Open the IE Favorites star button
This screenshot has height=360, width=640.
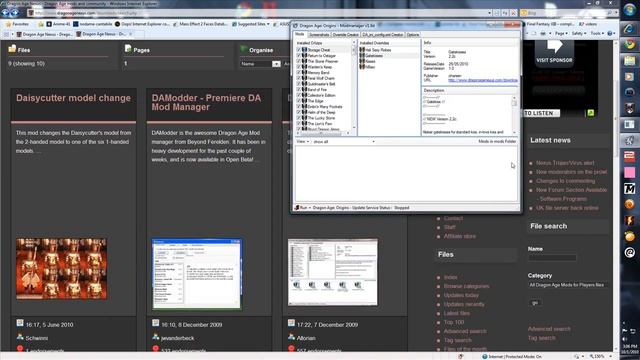point(17,24)
